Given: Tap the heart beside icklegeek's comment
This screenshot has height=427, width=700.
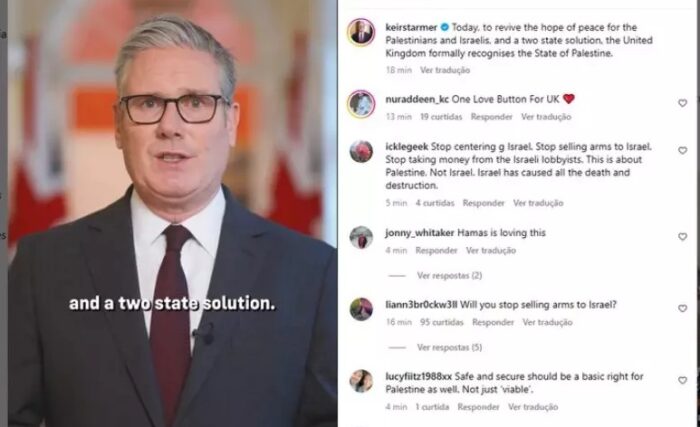Looking at the screenshot, I should point(682,151).
